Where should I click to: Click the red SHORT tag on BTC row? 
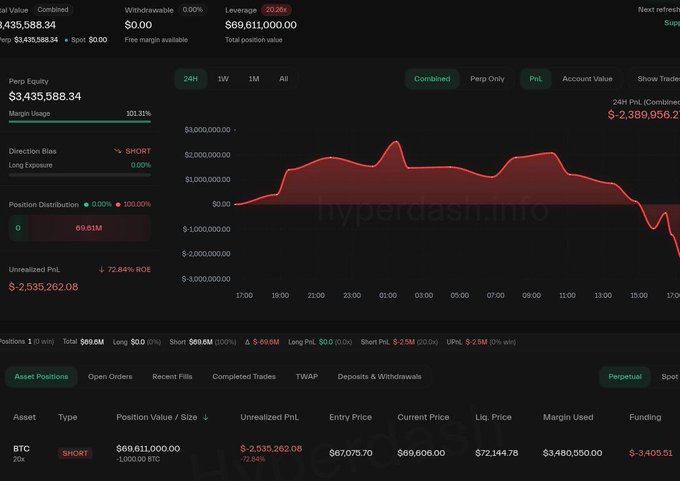point(75,453)
